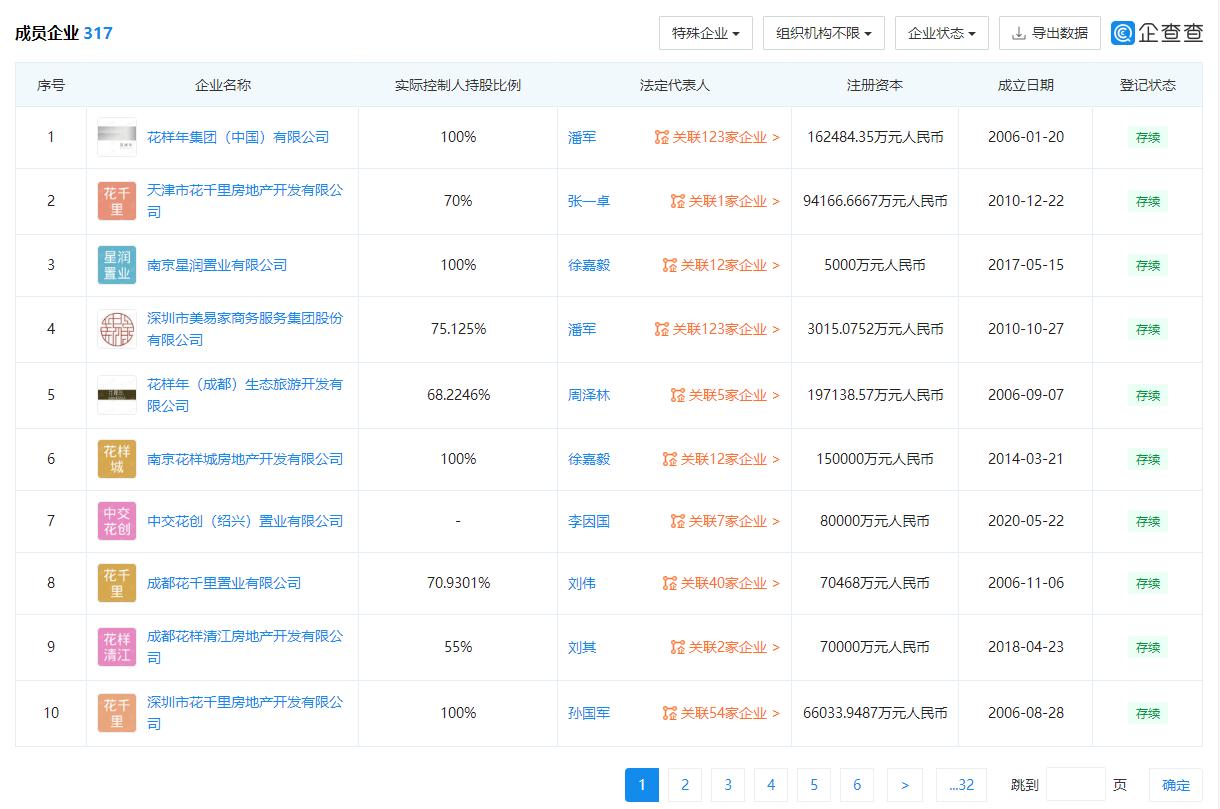Jump to last page ...32
The height and width of the screenshot is (809, 1220).
(961, 785)
